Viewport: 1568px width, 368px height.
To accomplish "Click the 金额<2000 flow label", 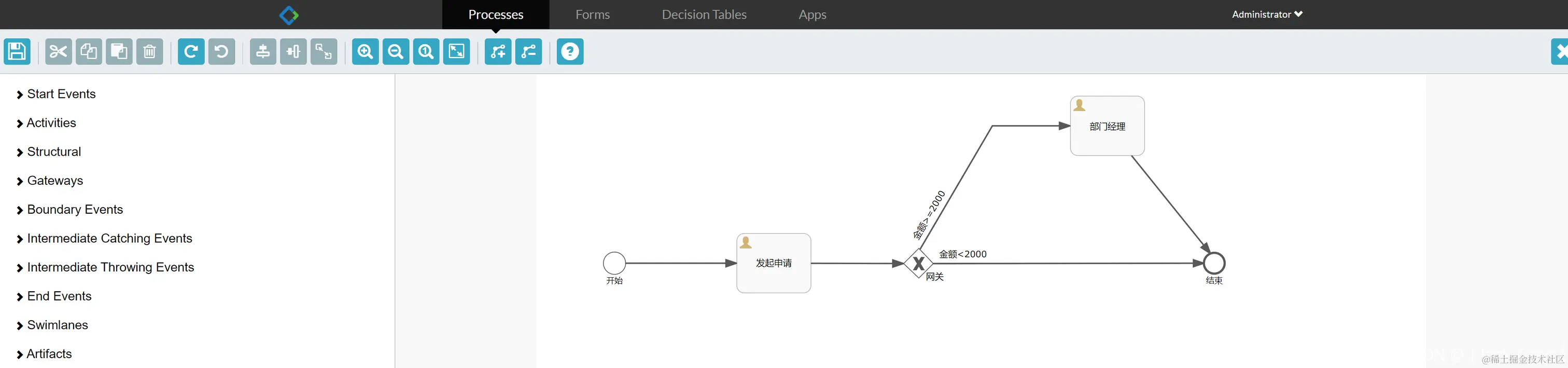I will coord(962,254).
